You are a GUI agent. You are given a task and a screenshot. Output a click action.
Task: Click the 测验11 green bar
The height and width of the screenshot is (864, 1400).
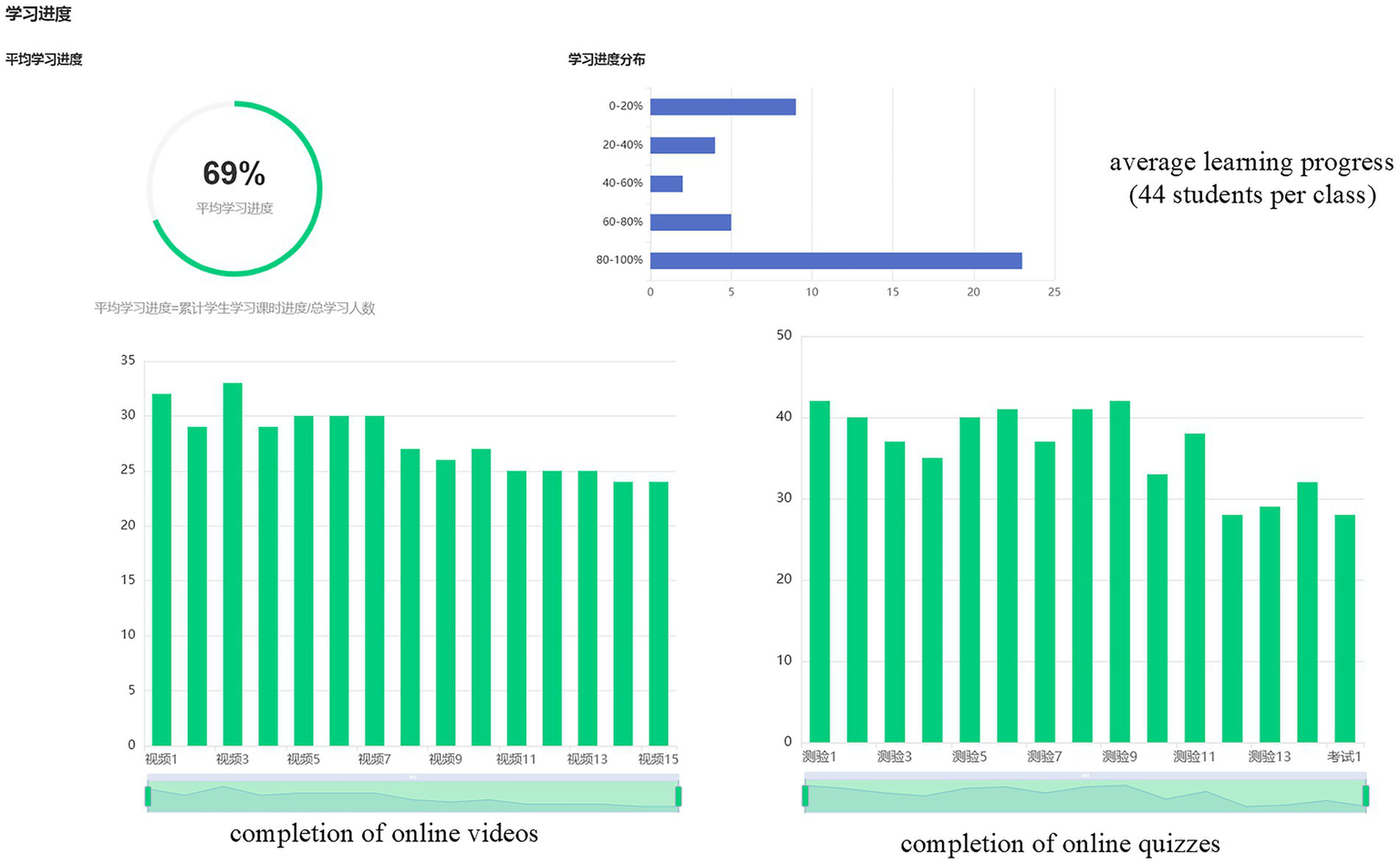1195,588
